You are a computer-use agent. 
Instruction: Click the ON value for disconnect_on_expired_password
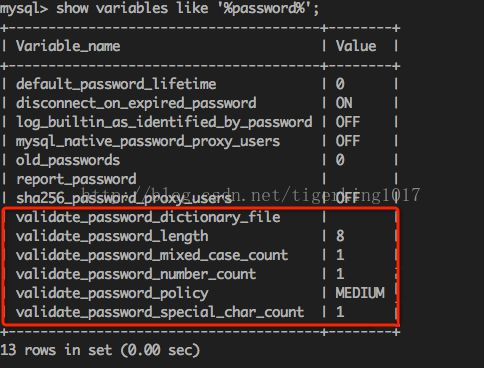click(344, 103)
